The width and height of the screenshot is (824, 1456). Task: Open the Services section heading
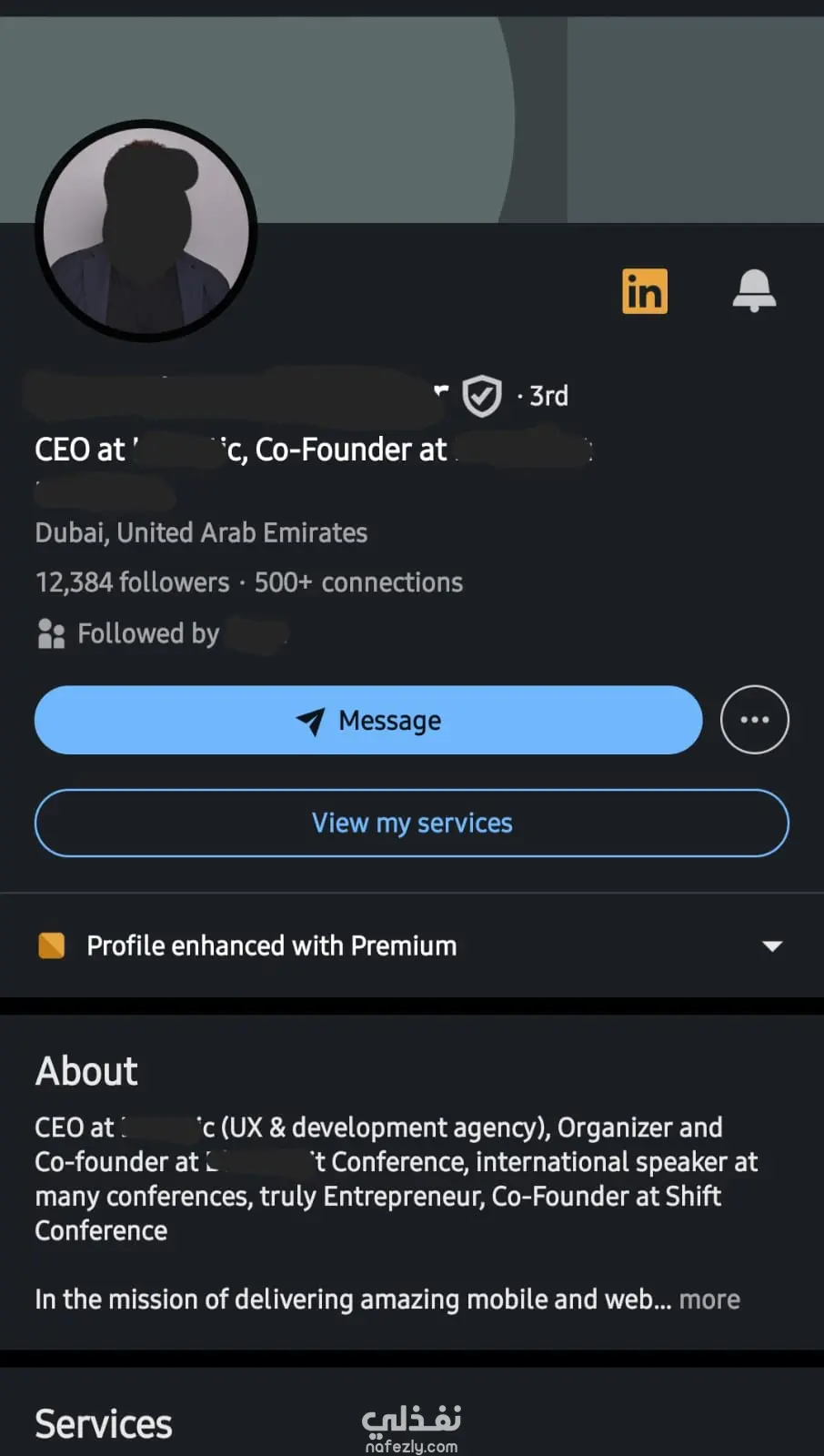(x=104, y=1424)
